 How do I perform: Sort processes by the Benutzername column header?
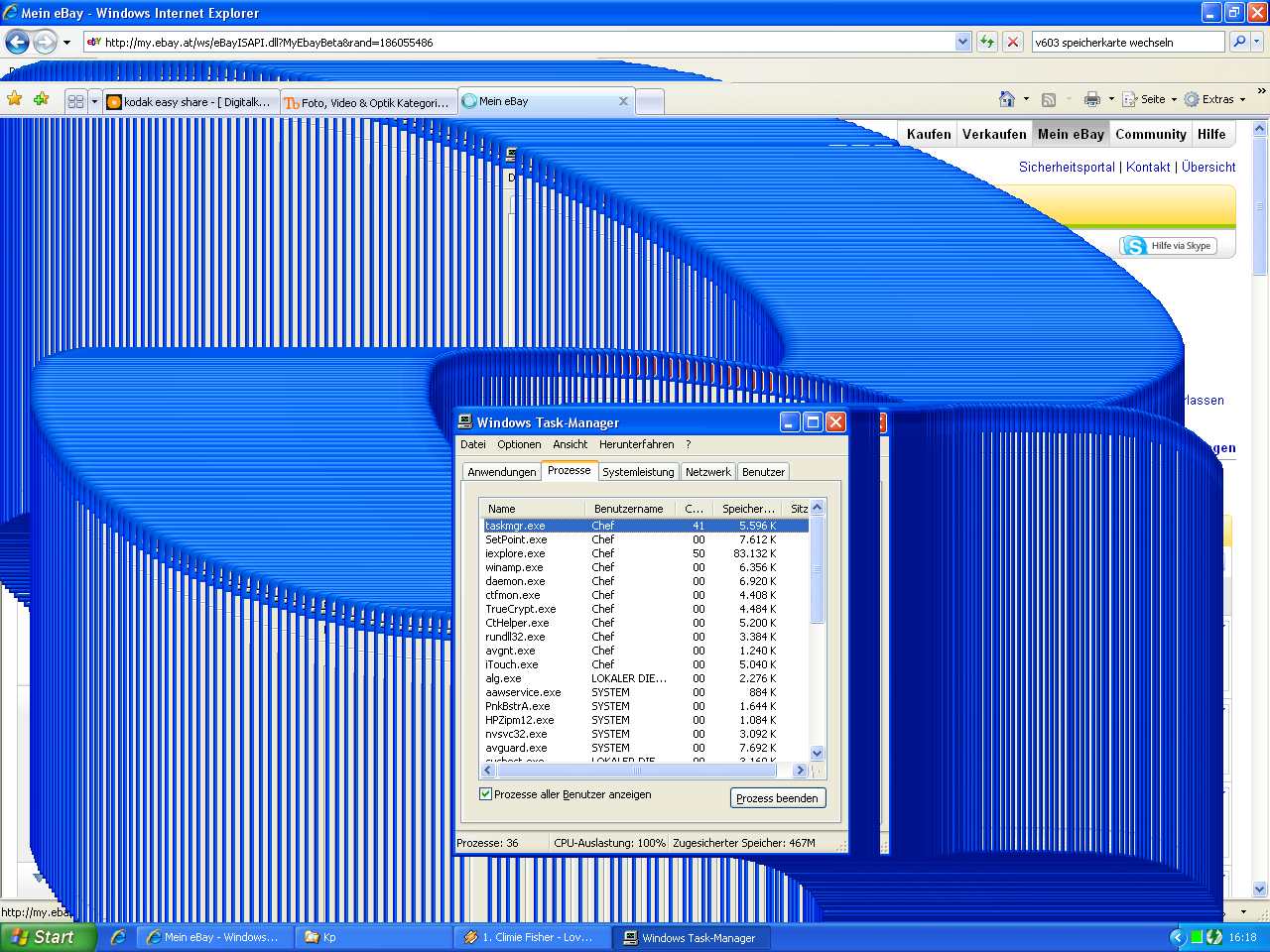629,508
